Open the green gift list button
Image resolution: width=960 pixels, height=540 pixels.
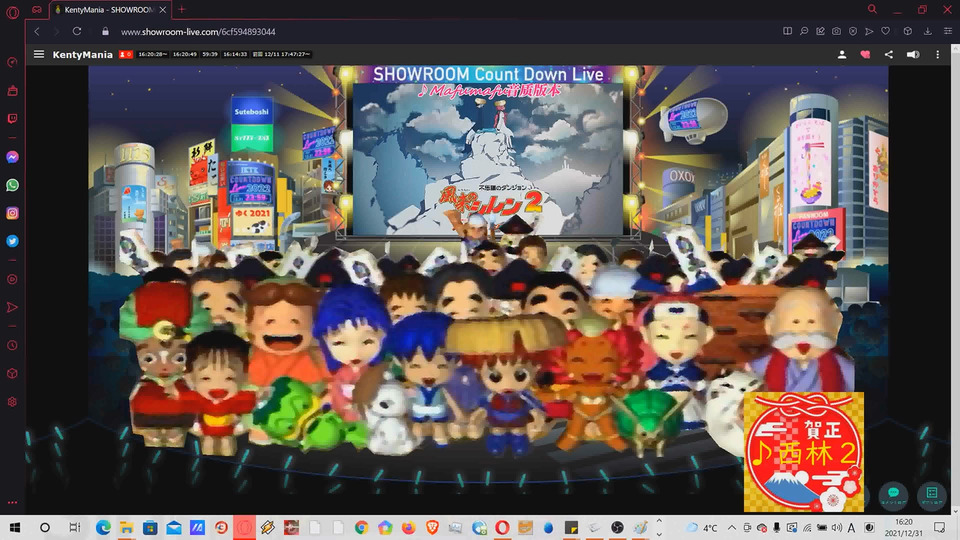click(932, 495)
